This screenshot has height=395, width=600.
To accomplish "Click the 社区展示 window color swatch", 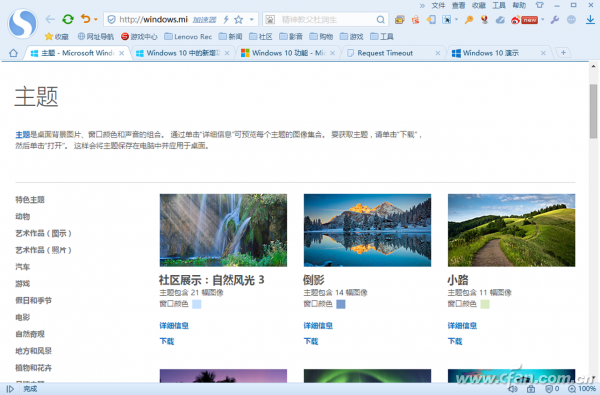I will pyautogui.click(x=196, y=304).
